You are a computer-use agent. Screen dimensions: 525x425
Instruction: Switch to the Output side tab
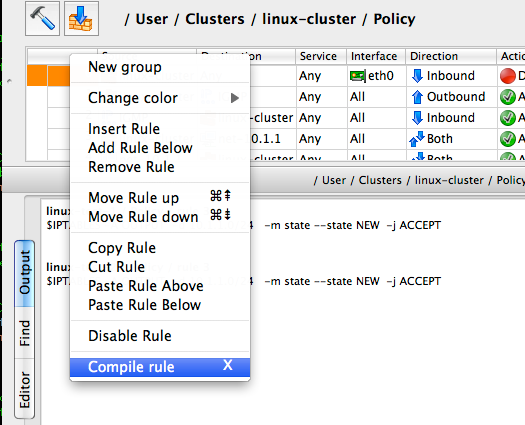pyautogui.click(x=24, y=273)
